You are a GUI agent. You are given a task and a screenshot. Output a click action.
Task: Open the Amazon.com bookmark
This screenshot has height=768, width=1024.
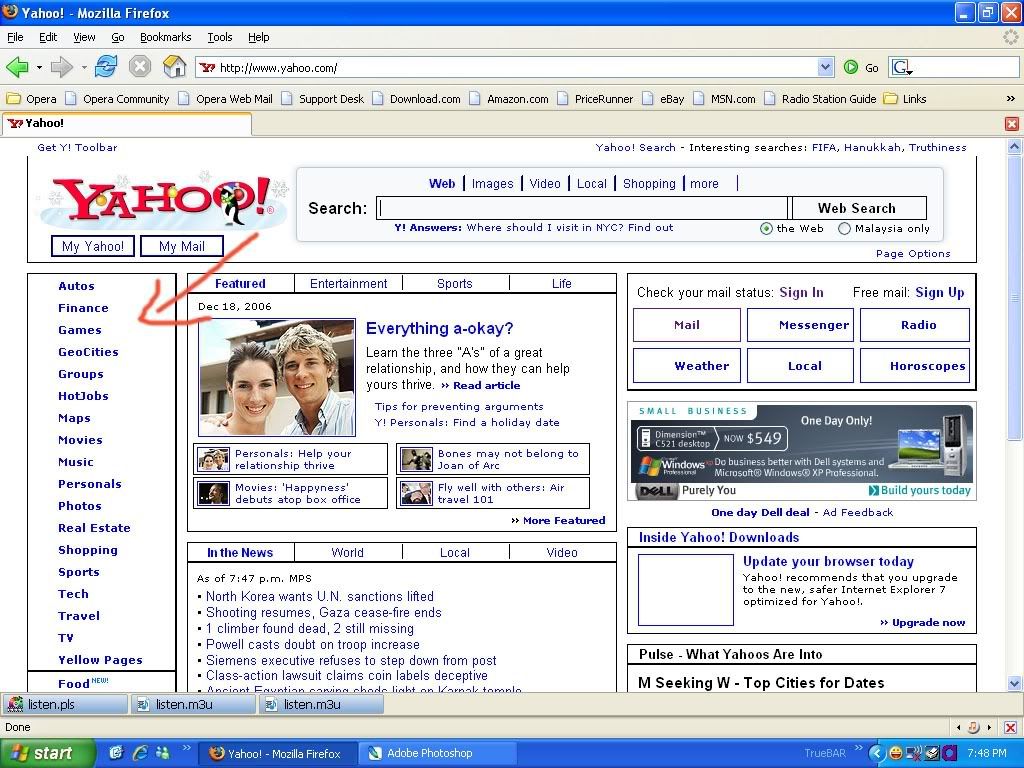509,99
